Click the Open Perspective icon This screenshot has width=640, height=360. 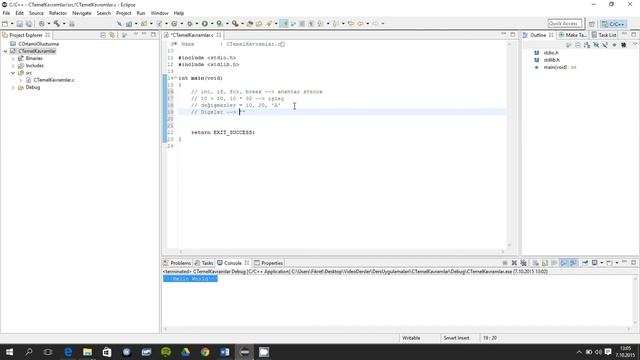coord(591,24)
